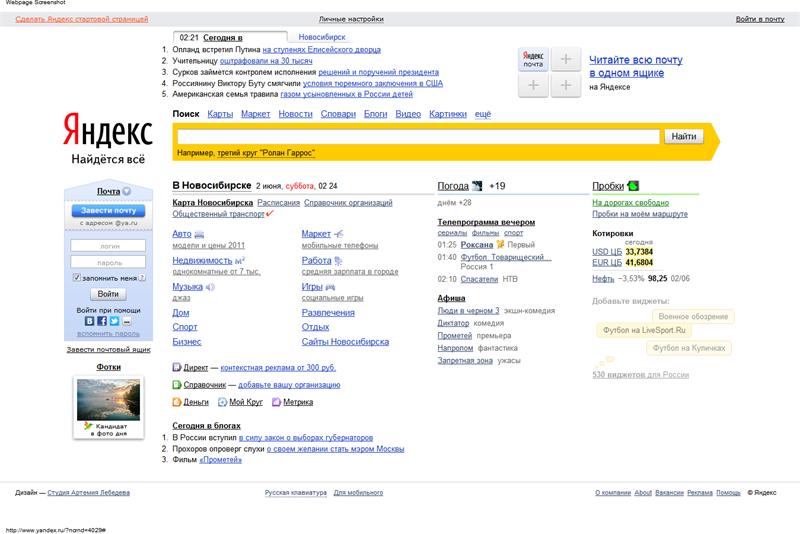Click the Мой Круг icon
Viewport: 800px width, 534px height.
(222, 402)
